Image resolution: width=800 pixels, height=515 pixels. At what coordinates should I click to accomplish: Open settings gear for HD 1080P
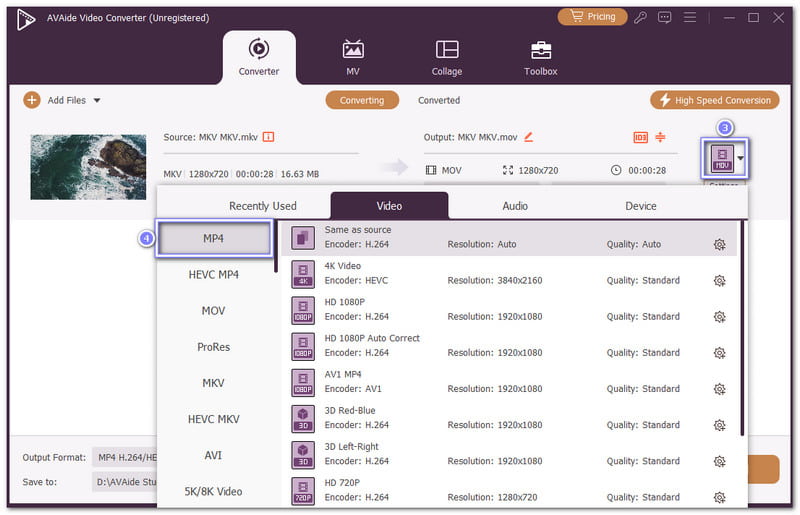click(719, 317)
